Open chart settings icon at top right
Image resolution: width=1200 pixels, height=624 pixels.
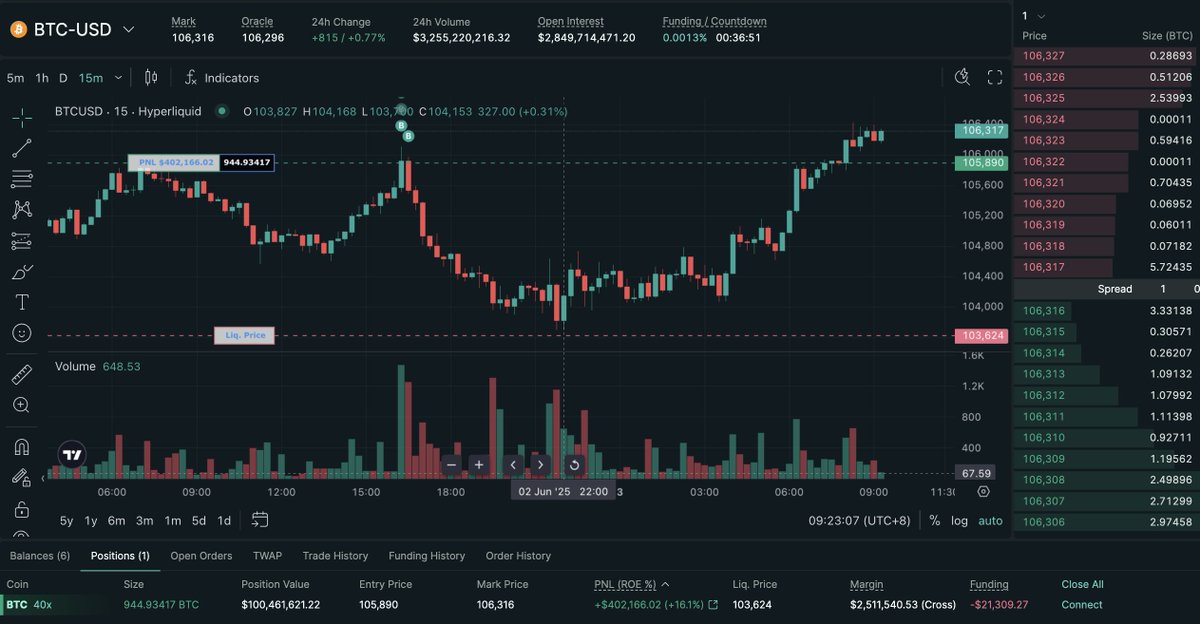point(962,77)
